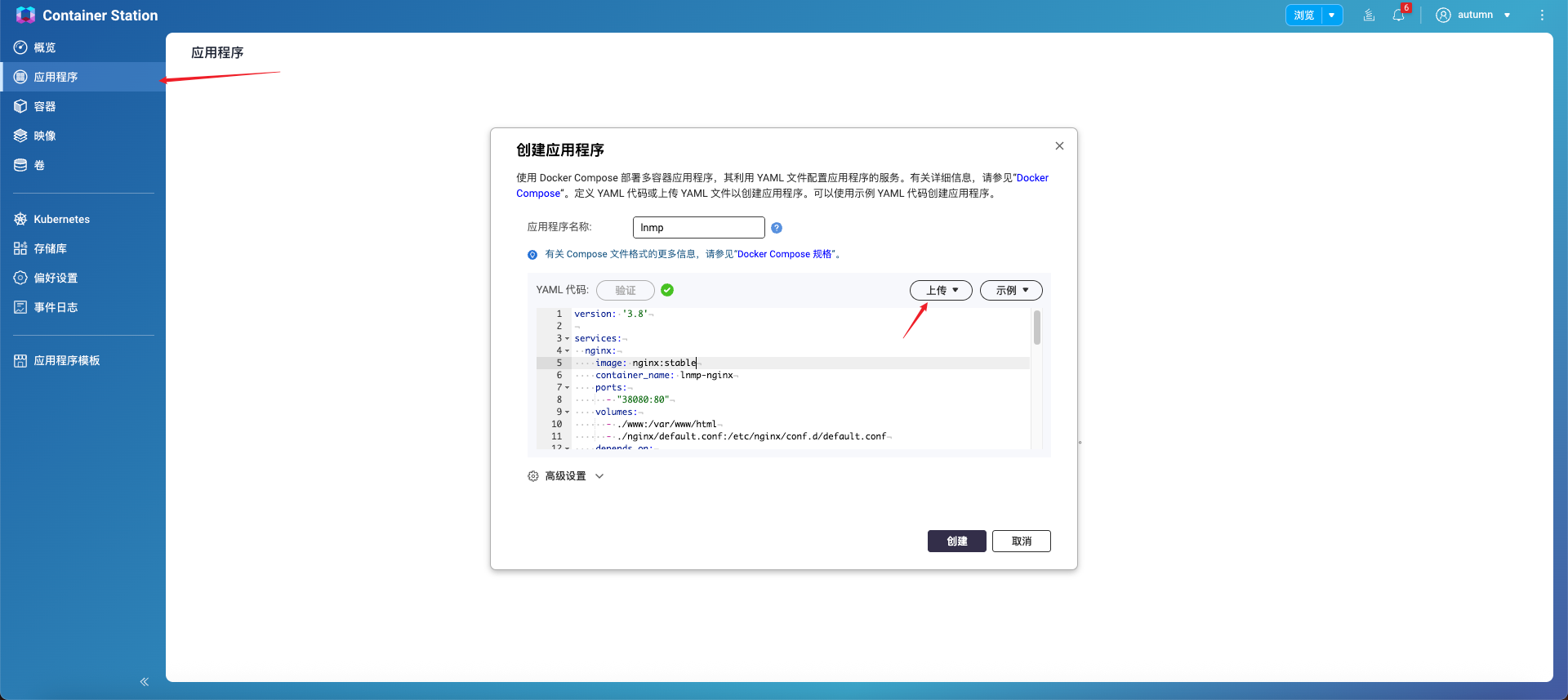Screen dimensions: 1568x700
Task: Click the 创建 create button
Action: tap(957, 541)
